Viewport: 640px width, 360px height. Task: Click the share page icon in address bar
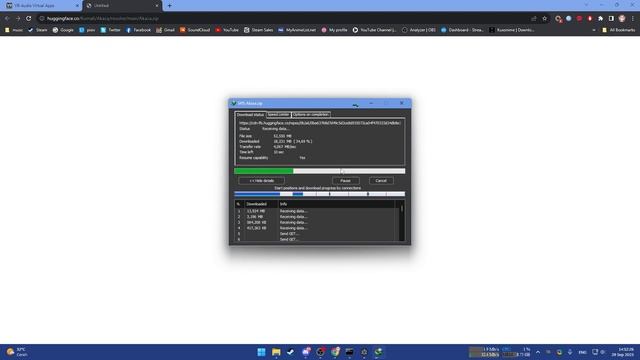[x=533, y=18]
